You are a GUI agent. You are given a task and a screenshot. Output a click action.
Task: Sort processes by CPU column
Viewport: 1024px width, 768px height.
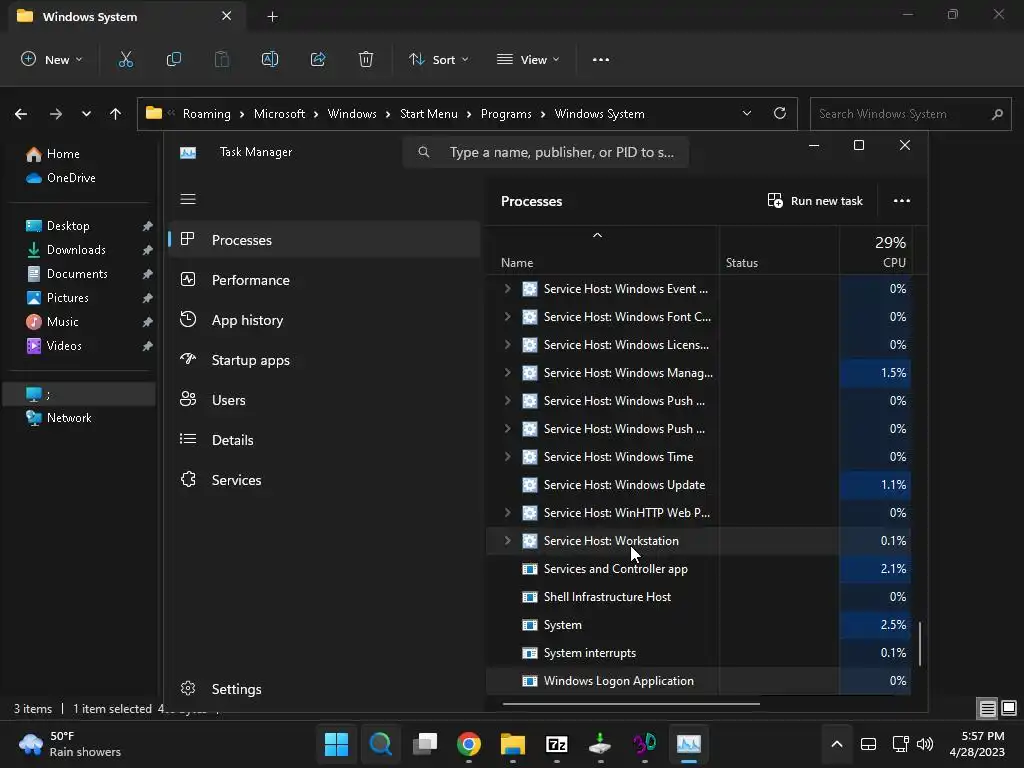click(x=876, y=251)
